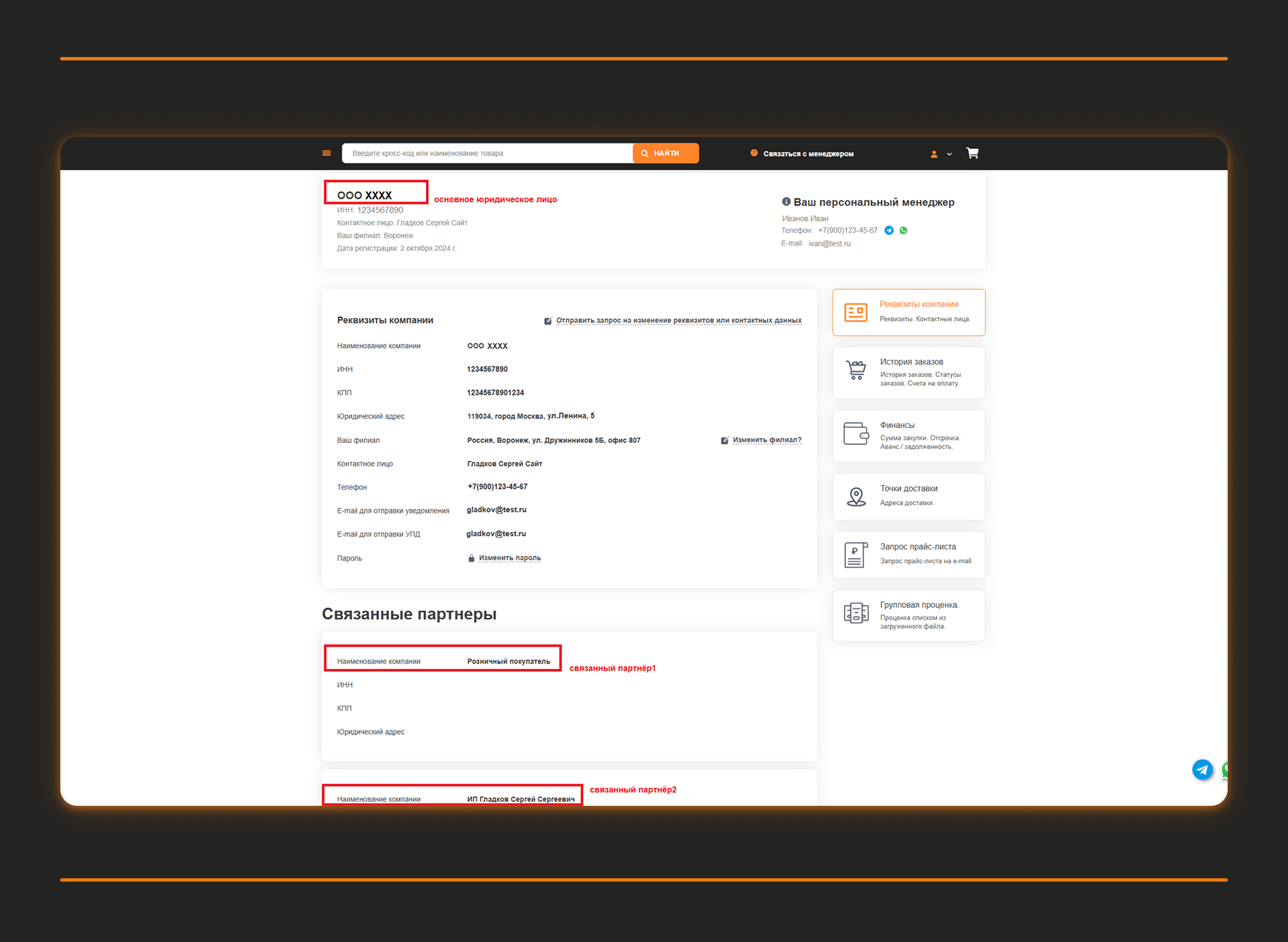Click the shopping cart icon
The height and width of the screenshot is (942, 1288).
pos(972,153)
